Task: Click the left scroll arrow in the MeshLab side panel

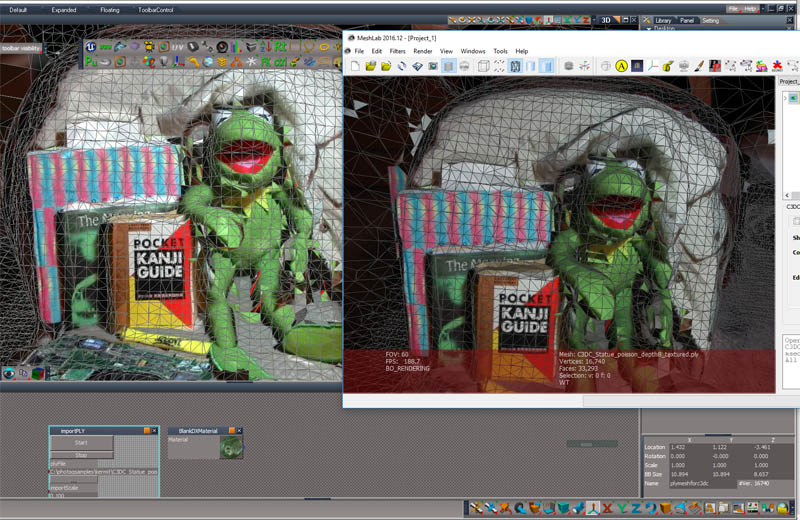Action: (787, 195)
